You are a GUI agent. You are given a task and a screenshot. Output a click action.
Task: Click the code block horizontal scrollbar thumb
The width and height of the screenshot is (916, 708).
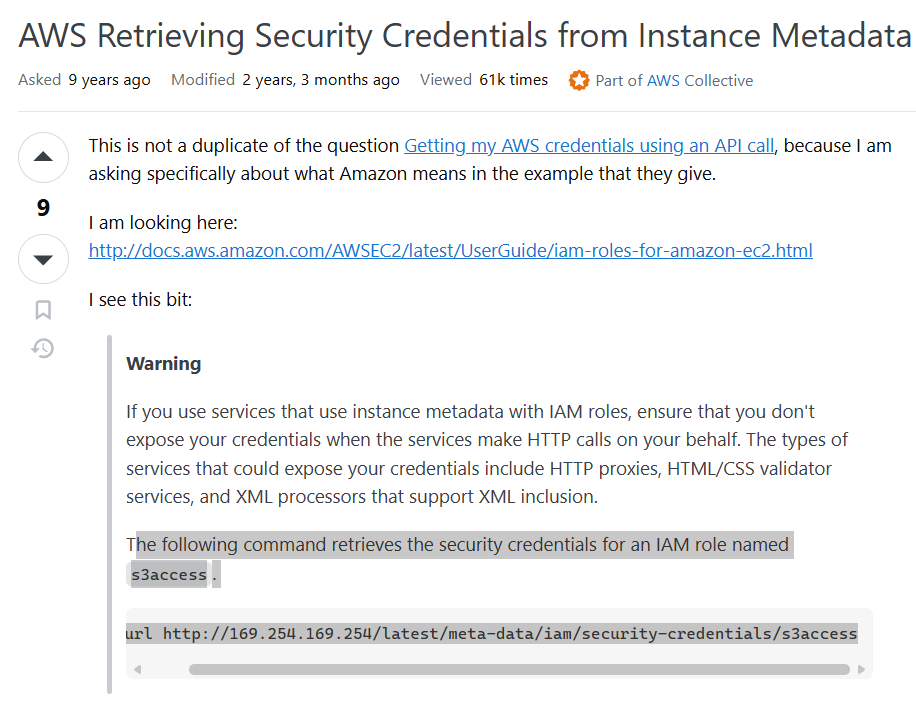point(518,669)
